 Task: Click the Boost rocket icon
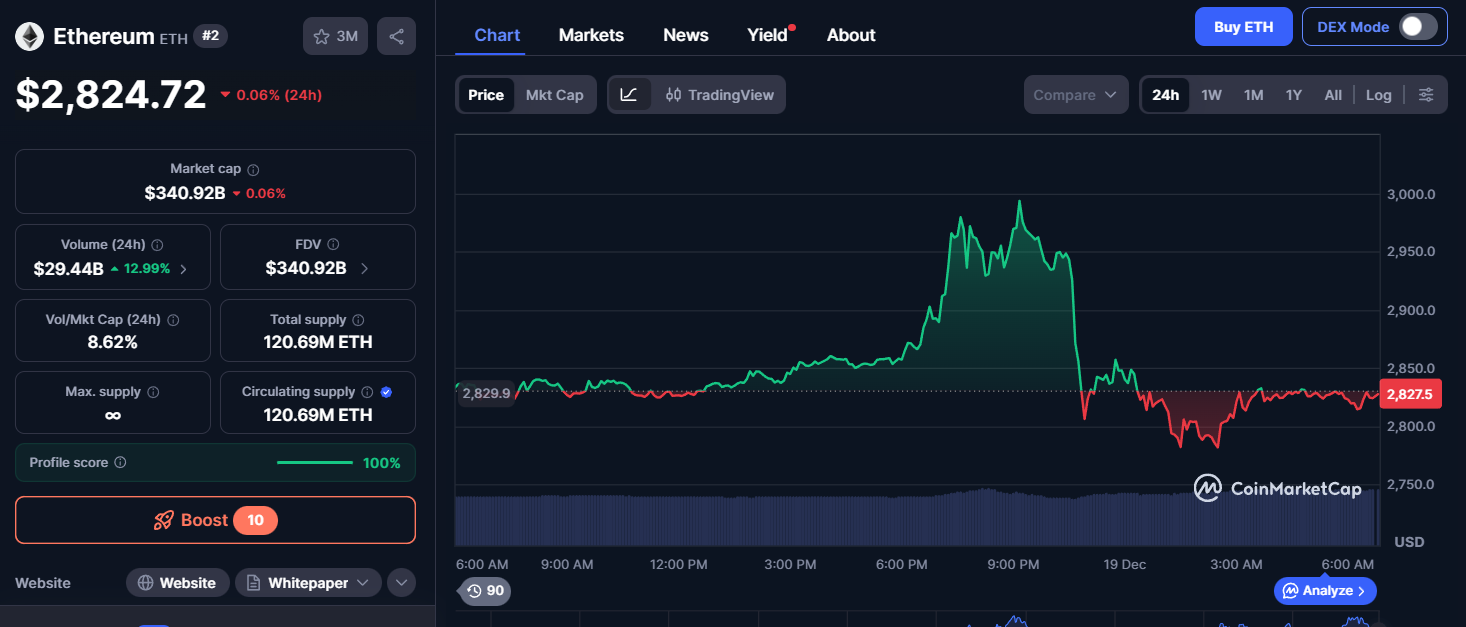(x=163, y=520)
